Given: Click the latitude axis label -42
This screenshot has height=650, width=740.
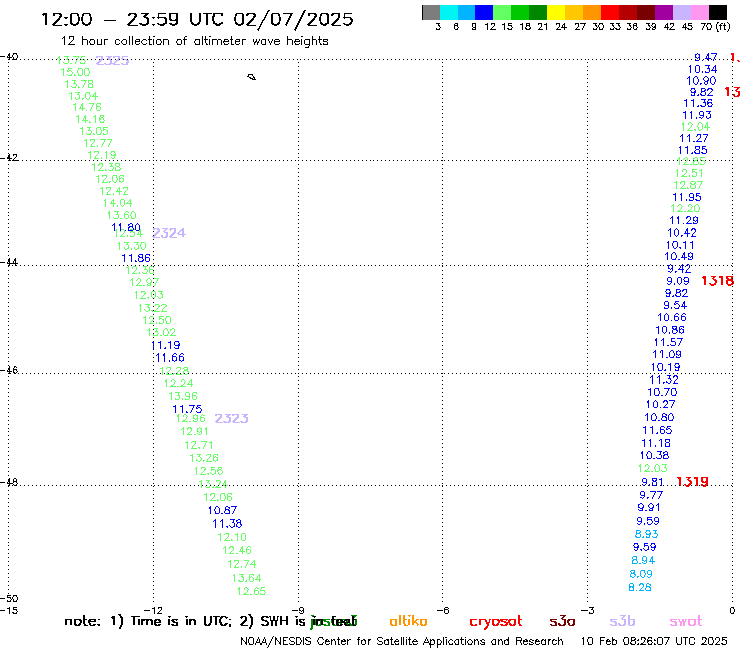Looking at the screenshot, I should [x=9, y=157].
